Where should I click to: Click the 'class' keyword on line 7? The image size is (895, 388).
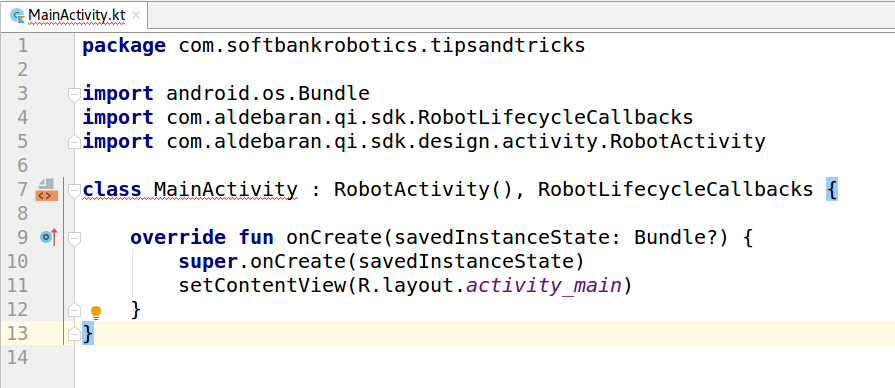click(112, 189)
